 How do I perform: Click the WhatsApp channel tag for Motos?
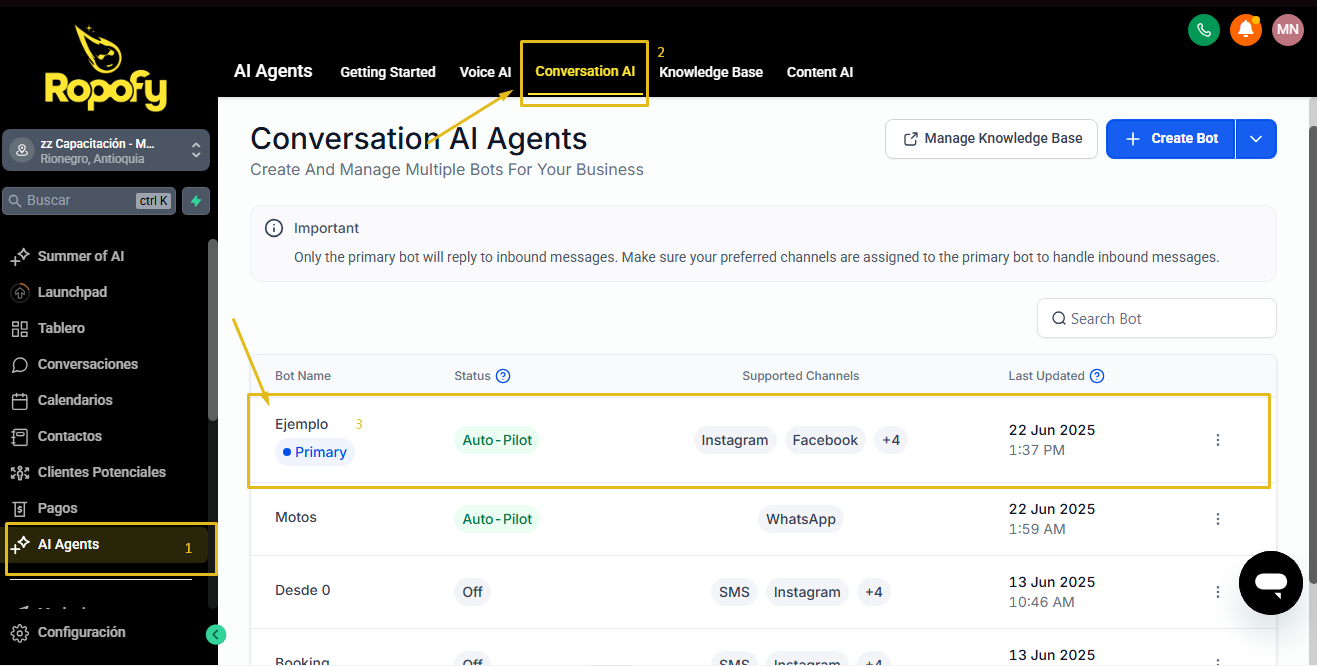[x=801, y=519]
